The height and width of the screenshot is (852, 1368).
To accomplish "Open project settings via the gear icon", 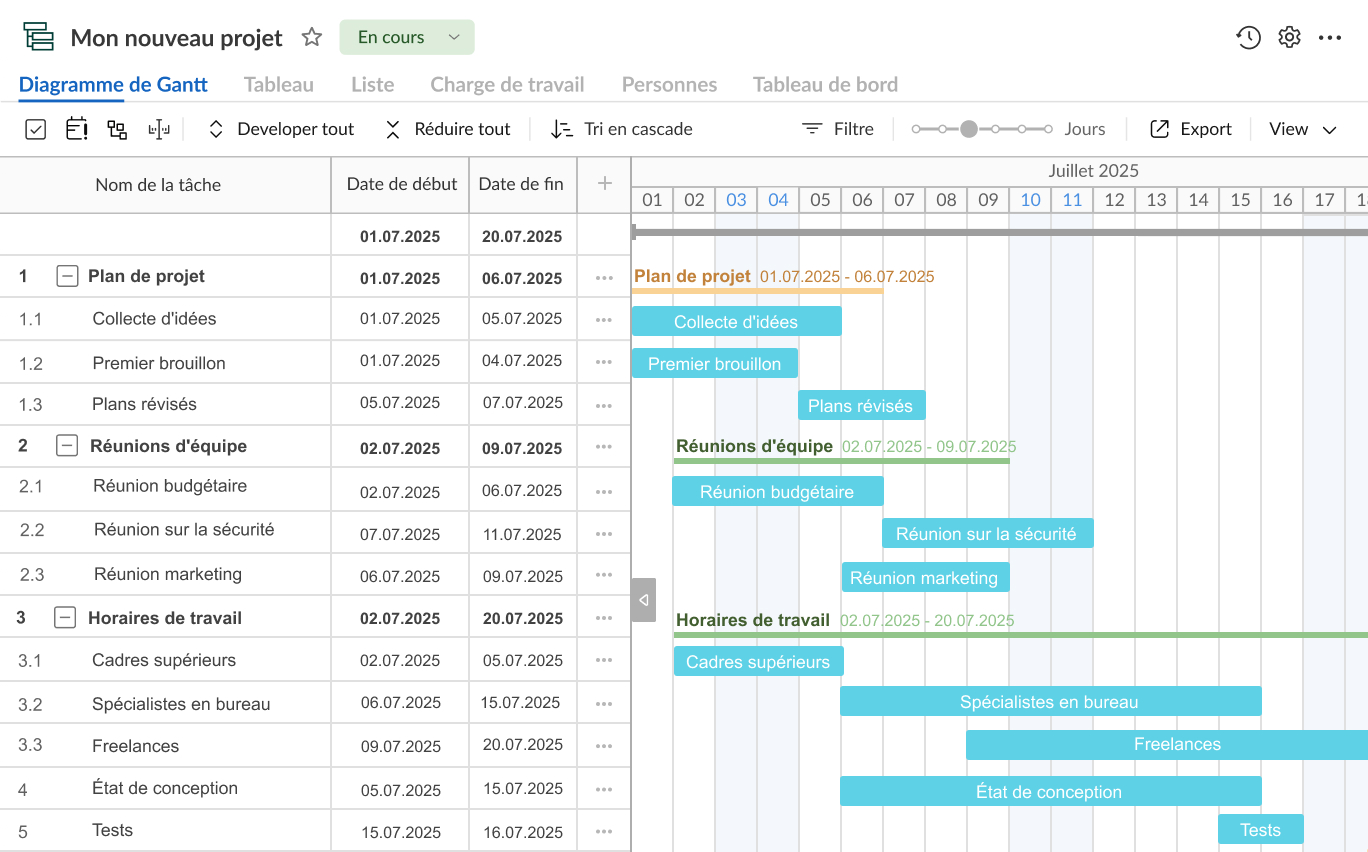I will coord(1289,37).
